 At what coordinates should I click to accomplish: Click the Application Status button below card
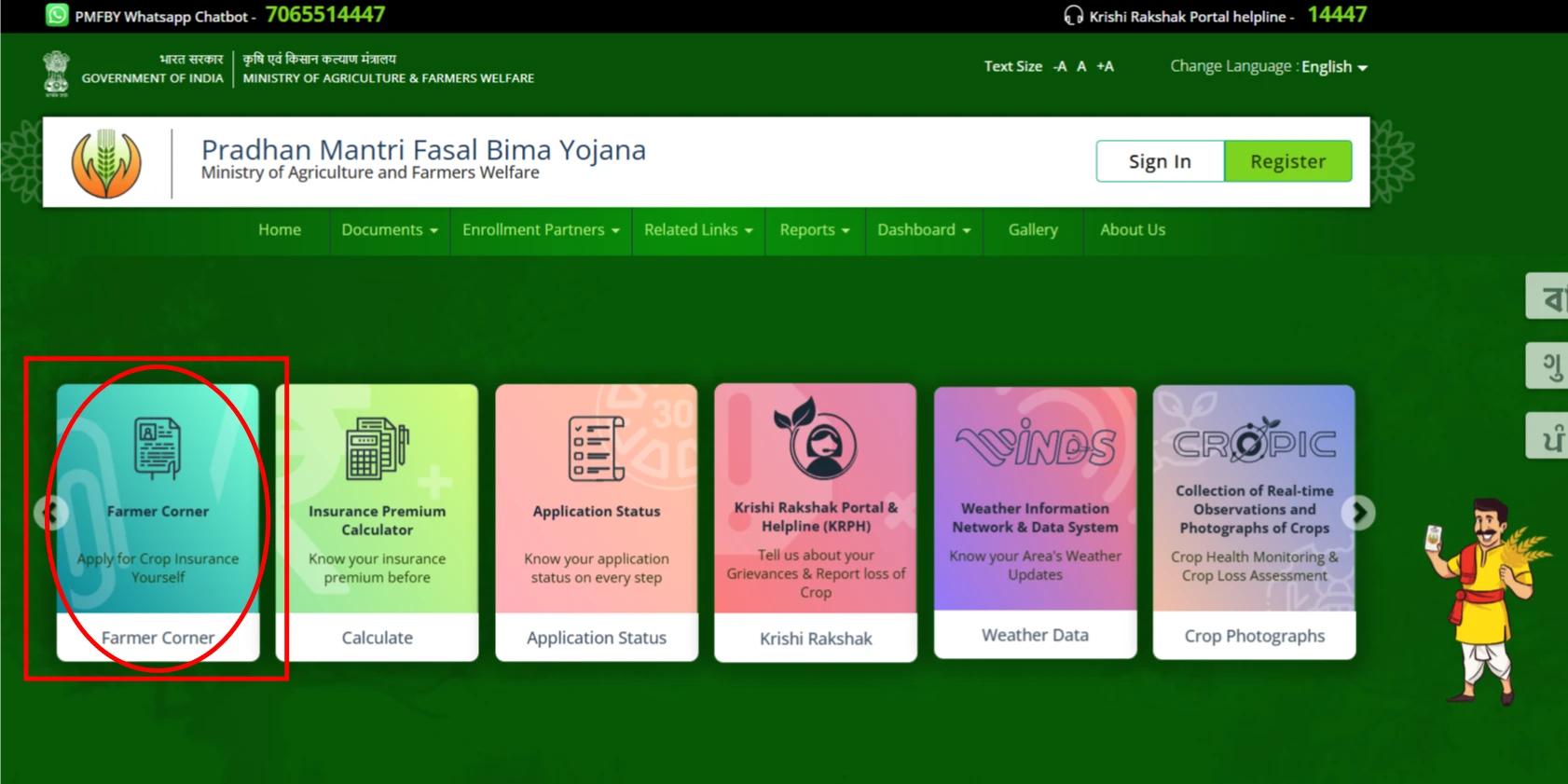(x=597, y=638)
